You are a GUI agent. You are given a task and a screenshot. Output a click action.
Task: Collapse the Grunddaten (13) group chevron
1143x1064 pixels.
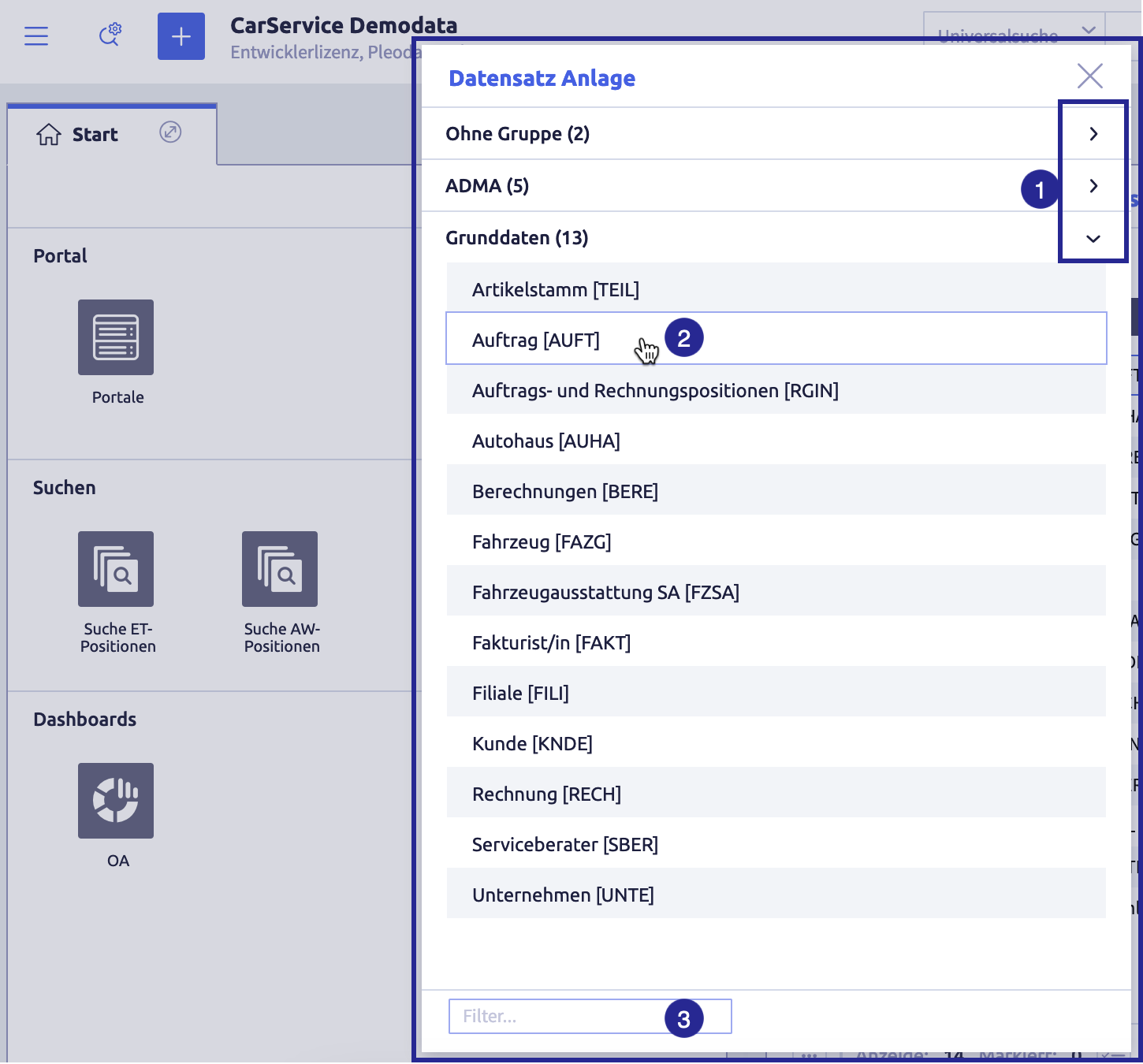[x=1093, y=239]
